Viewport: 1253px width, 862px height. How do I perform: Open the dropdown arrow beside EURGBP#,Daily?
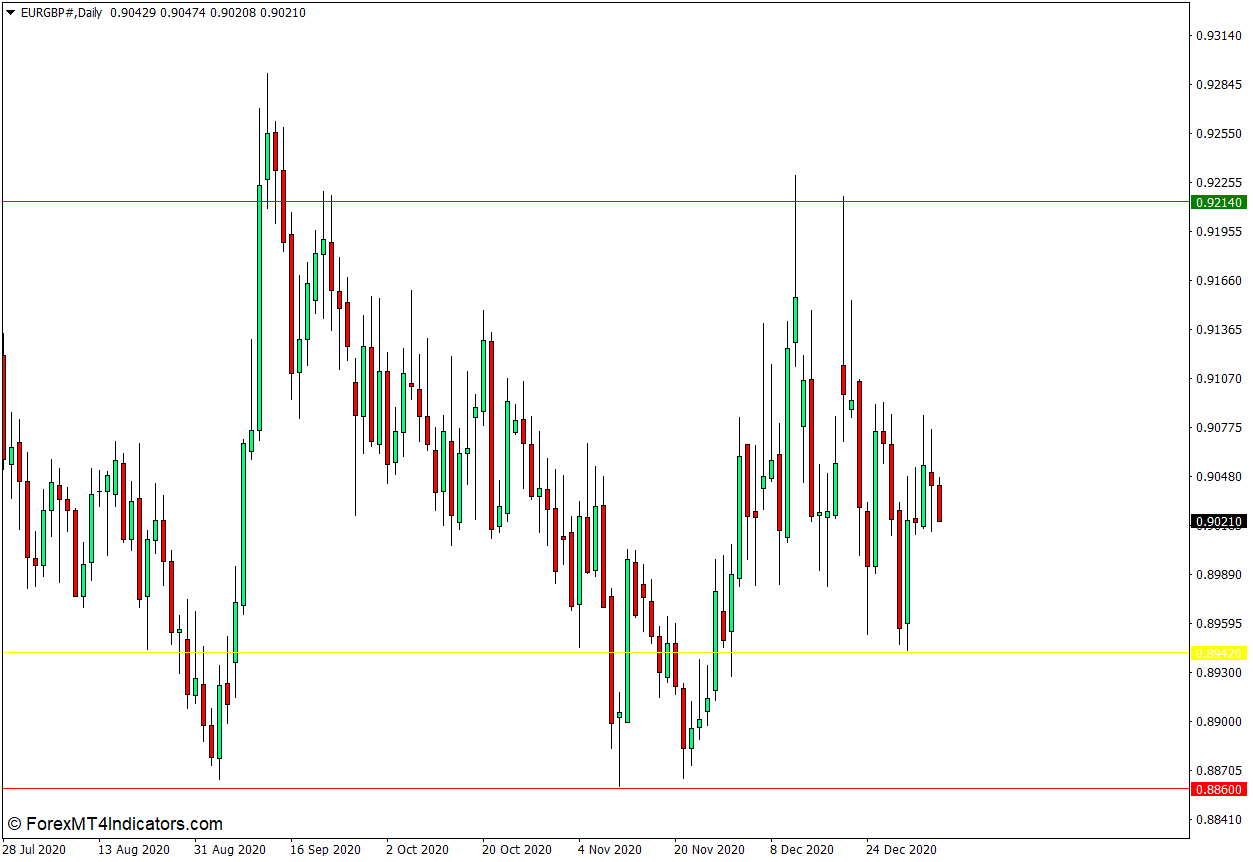click(x=11, y=13)
